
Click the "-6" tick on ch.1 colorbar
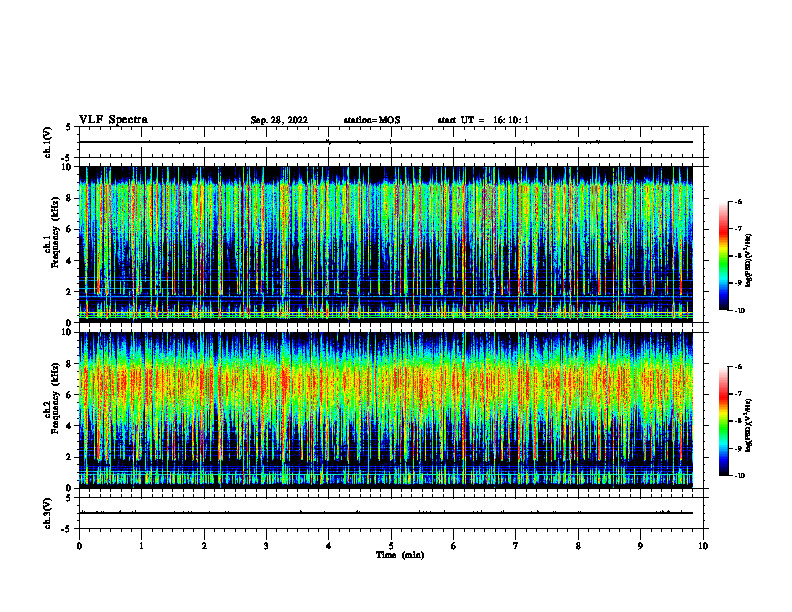tap(738, 201)
